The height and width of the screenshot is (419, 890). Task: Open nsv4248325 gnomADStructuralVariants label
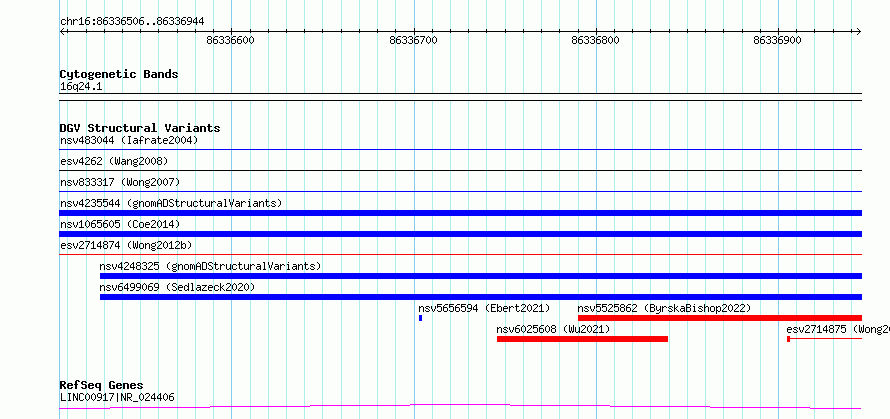click(210, 266)
